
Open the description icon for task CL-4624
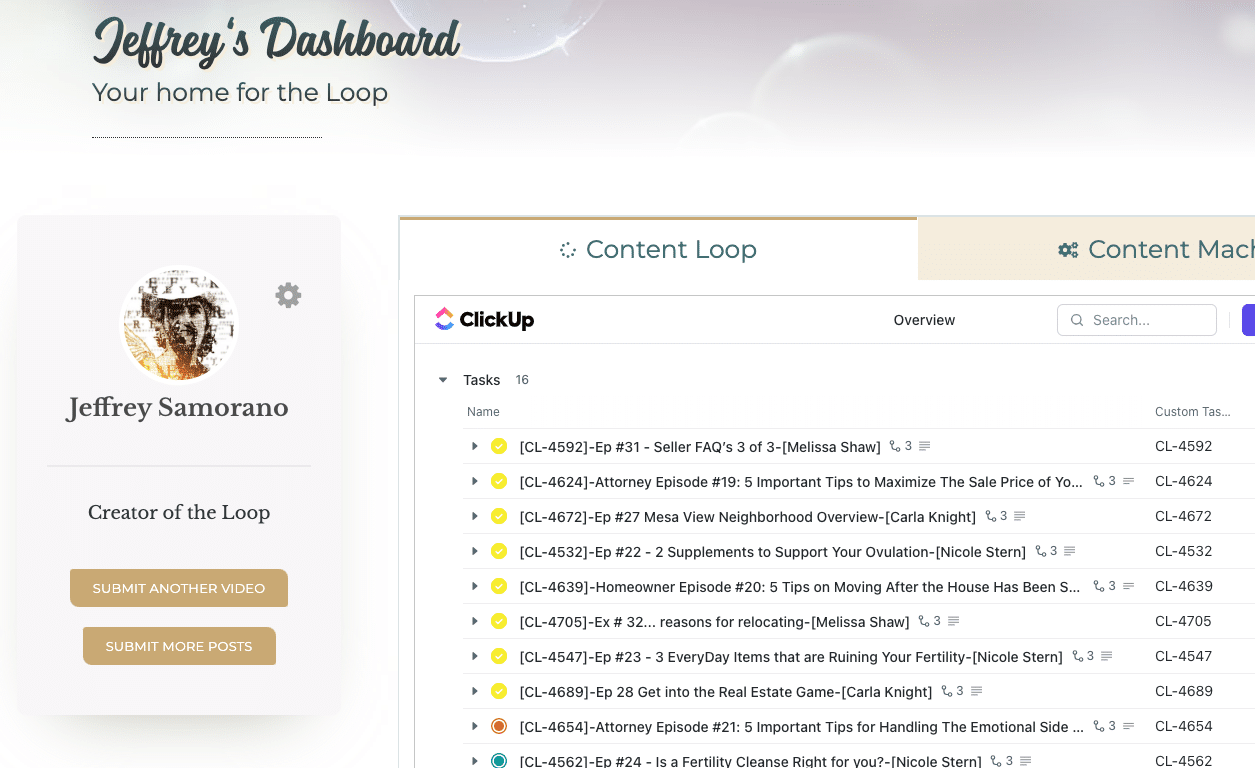click(x=1129, y=481)
